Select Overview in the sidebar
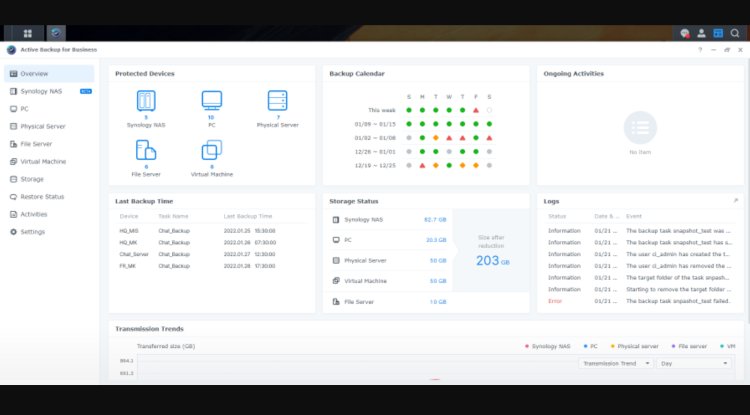750x415 pixels. click(49, 74)
